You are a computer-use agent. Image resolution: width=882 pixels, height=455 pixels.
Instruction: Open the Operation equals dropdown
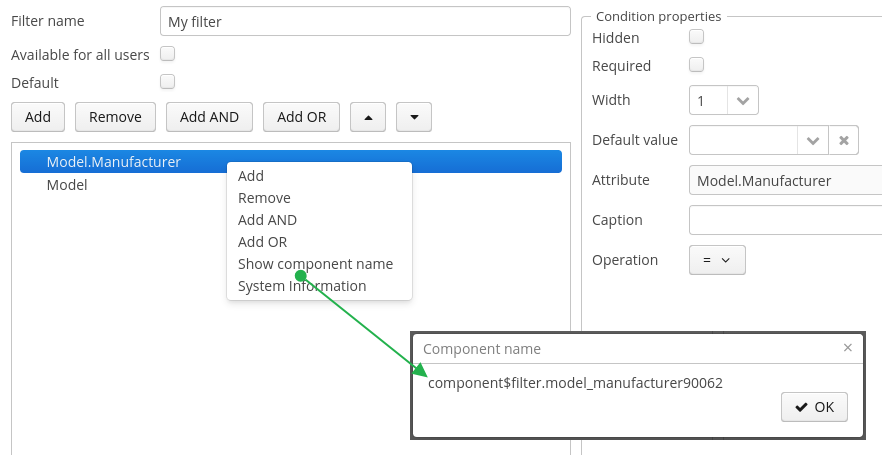point(717,260)
